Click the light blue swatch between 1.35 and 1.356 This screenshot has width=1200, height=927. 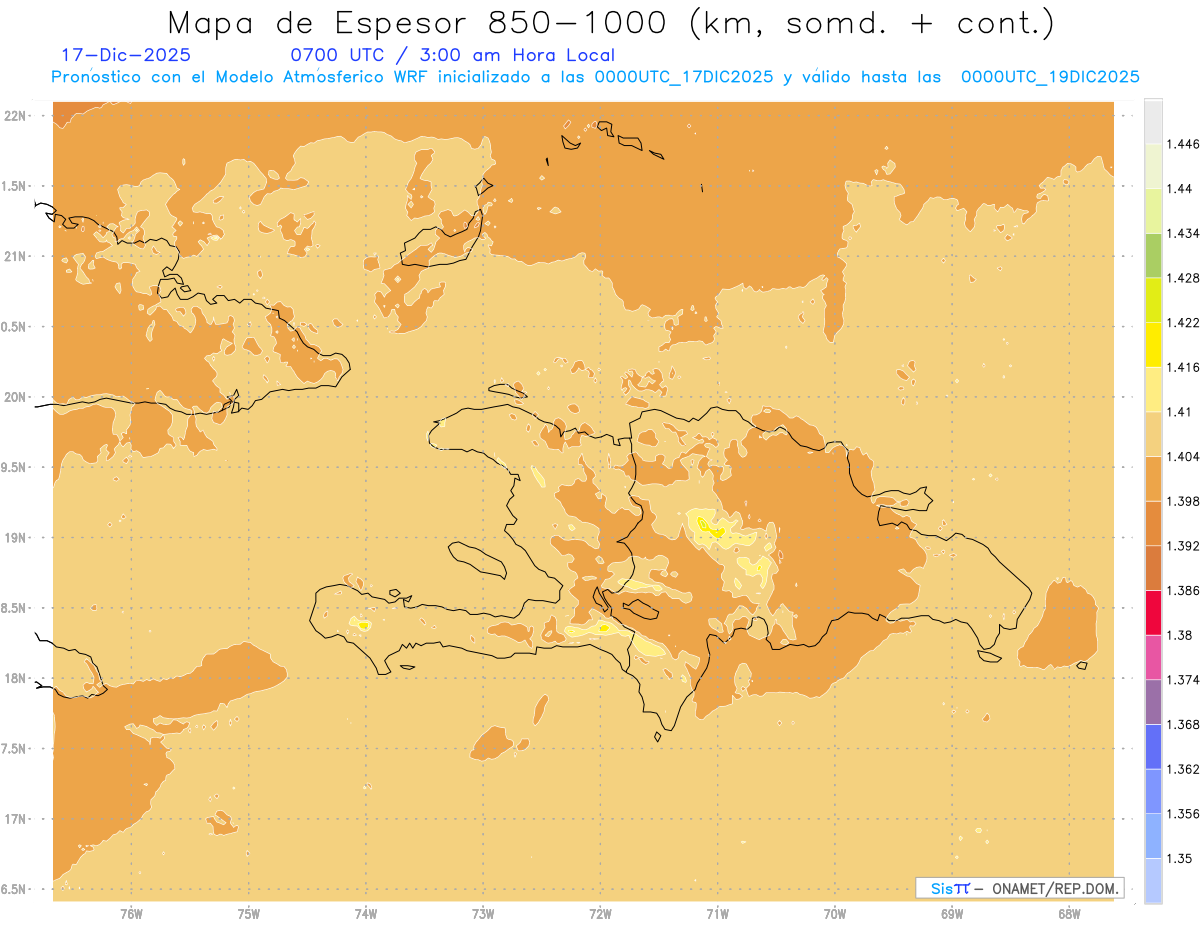[1153, 835]
